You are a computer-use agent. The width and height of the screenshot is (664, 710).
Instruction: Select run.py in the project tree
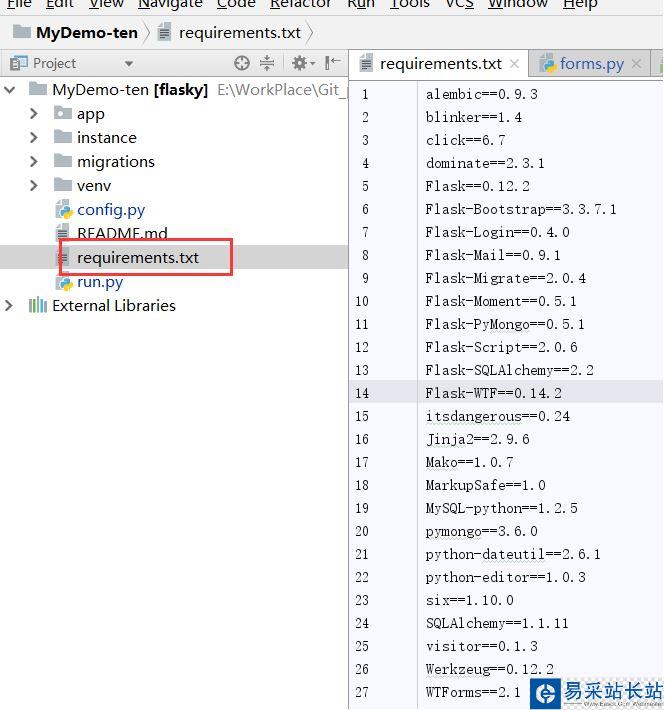pyautogui.click(x=100, y=282)
